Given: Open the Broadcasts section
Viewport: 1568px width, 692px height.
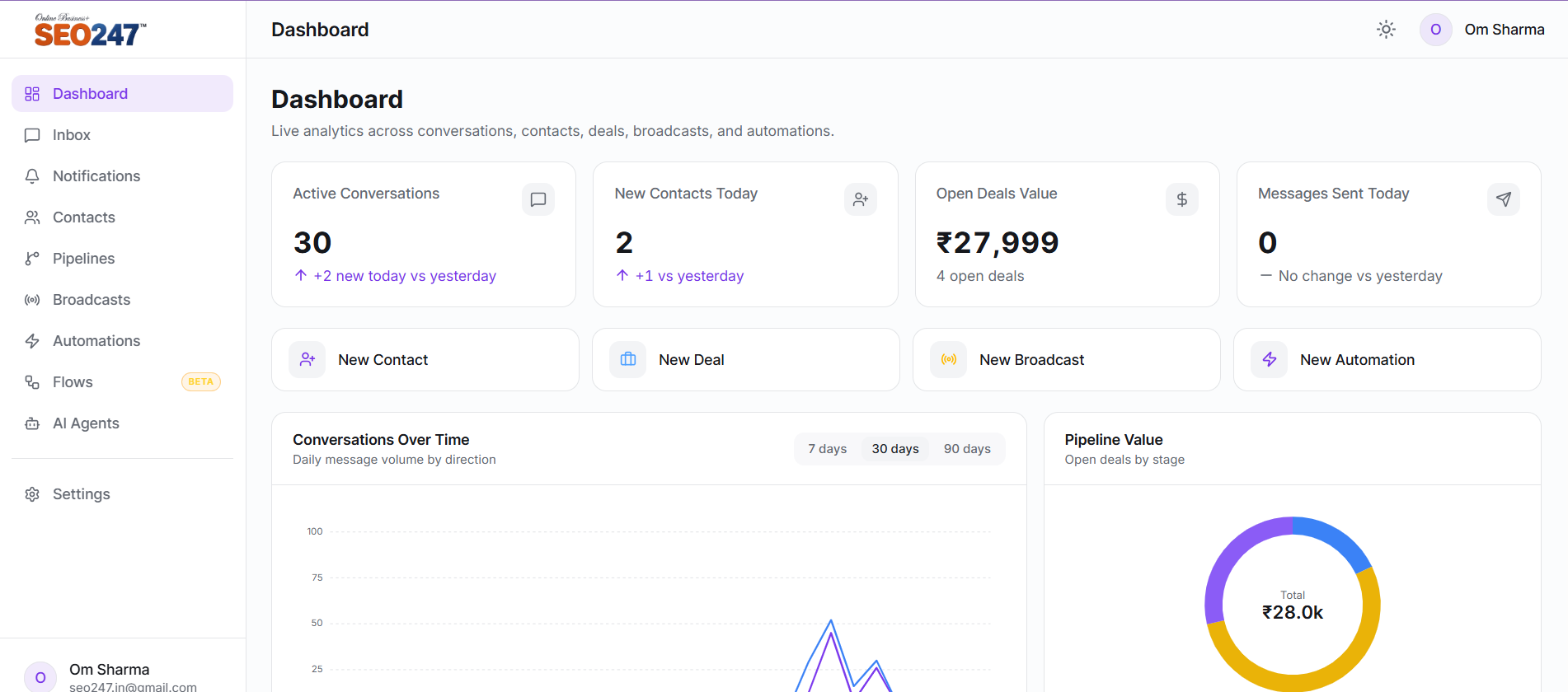Looking at the screenshot, I should tap(122, 300).
